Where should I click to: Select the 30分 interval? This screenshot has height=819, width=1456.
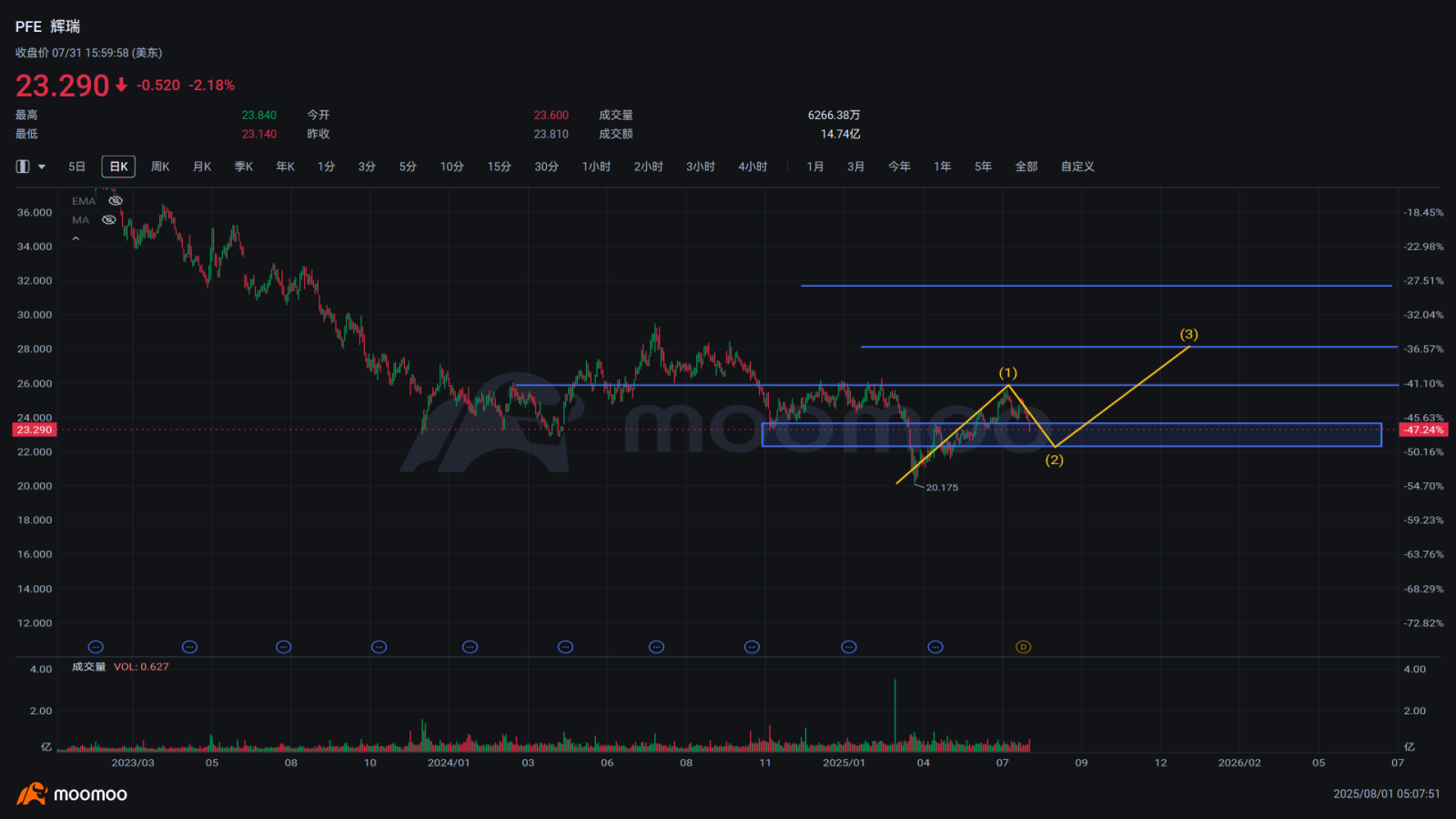[x=546, y=167]
